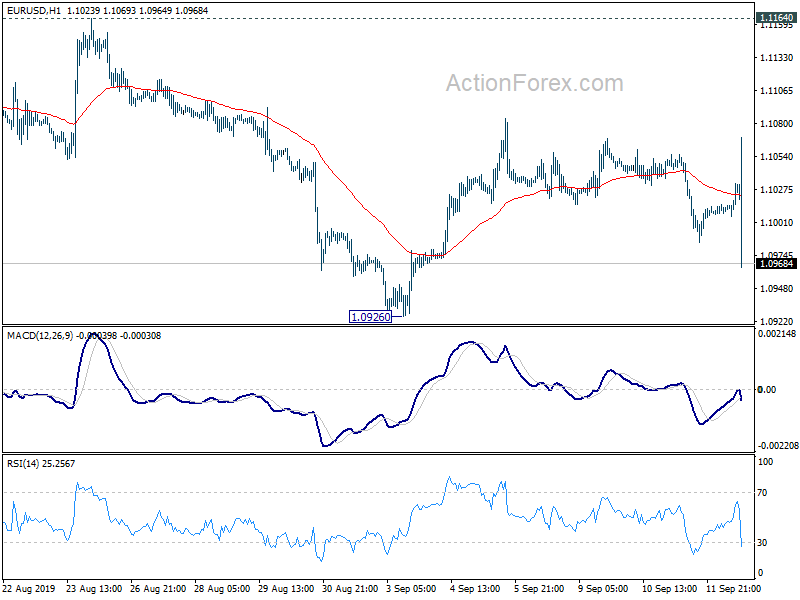Image resolution: width=800 pixels, height=600 pixels.
Task: Click the 4 Sep 13:00 time label
Action: [x=475, y=589]
